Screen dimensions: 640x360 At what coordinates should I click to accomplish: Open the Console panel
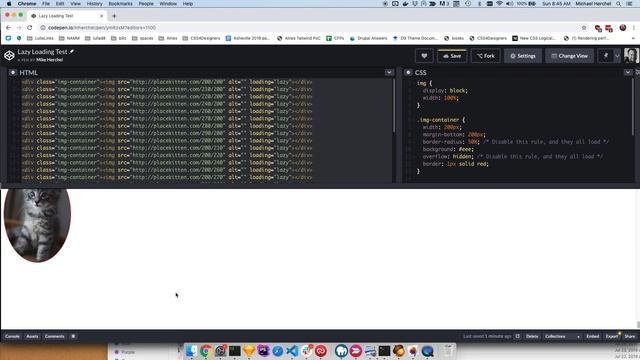[12, 336]
